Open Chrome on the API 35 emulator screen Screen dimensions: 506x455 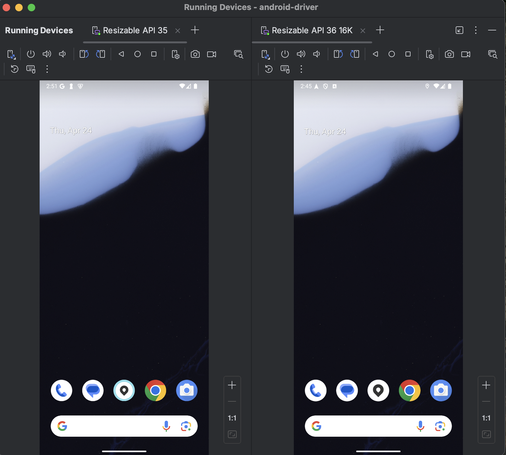(x=155, y=390)
